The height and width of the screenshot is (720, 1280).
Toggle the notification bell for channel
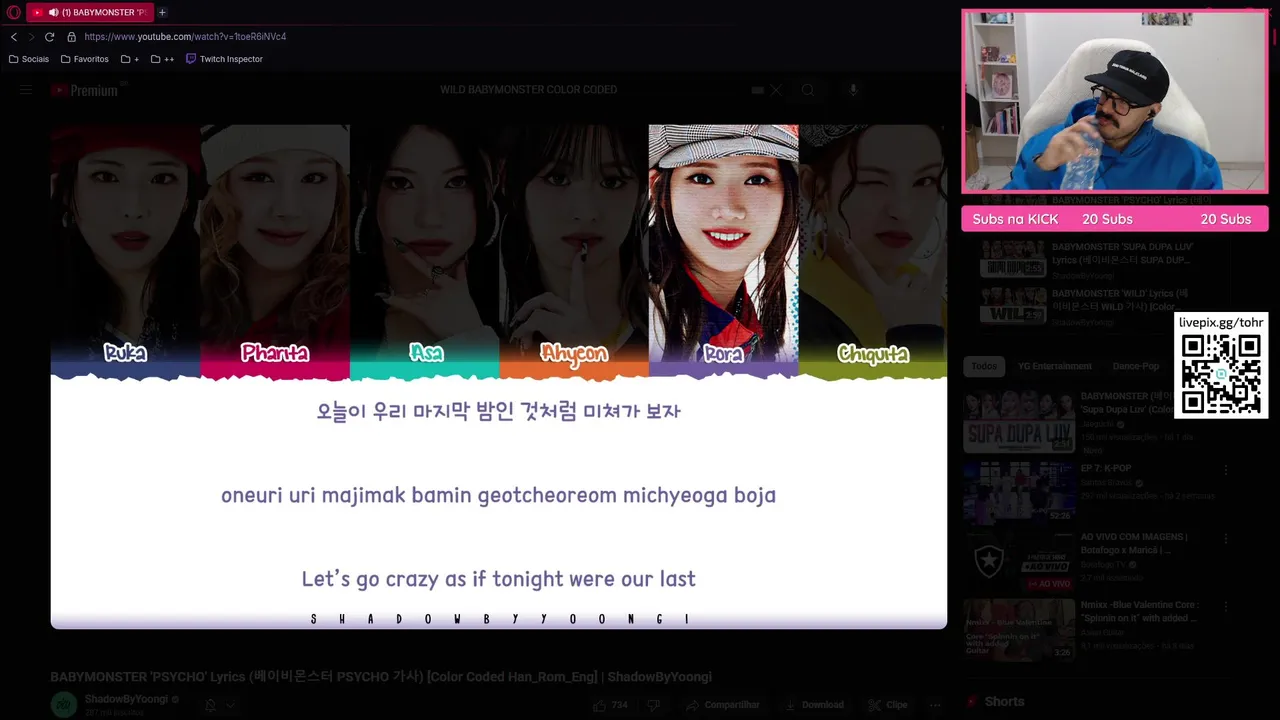[x=210, y=705]
